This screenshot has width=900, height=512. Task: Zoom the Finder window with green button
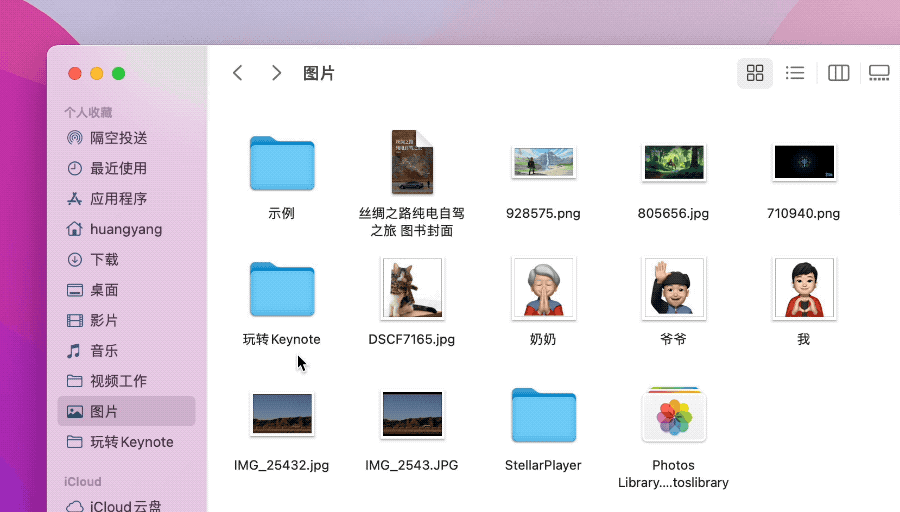coord(118,73)
